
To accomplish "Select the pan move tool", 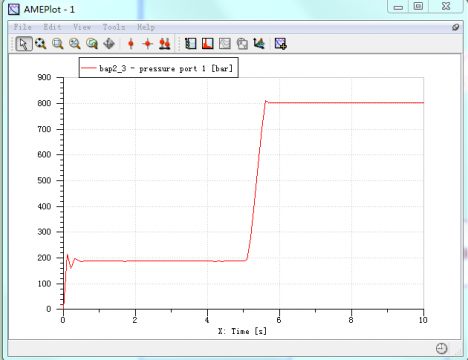I will [109, 44].
